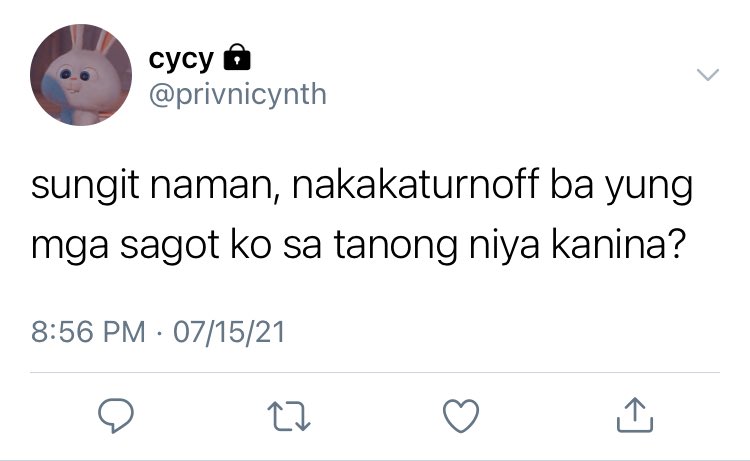The height and width of the screenshot is (461, 750).
Task: Click the word "sagot" in second line
Action: click(x=169, y=247)
